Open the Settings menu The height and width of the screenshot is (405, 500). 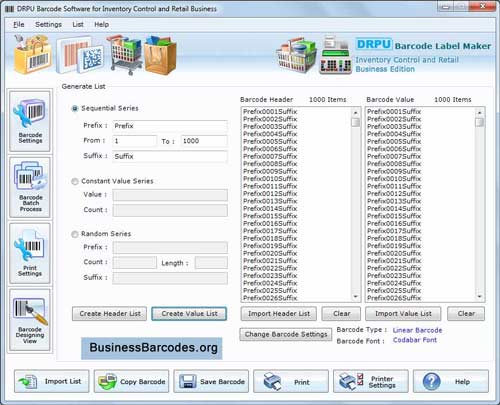click(48, 24)
